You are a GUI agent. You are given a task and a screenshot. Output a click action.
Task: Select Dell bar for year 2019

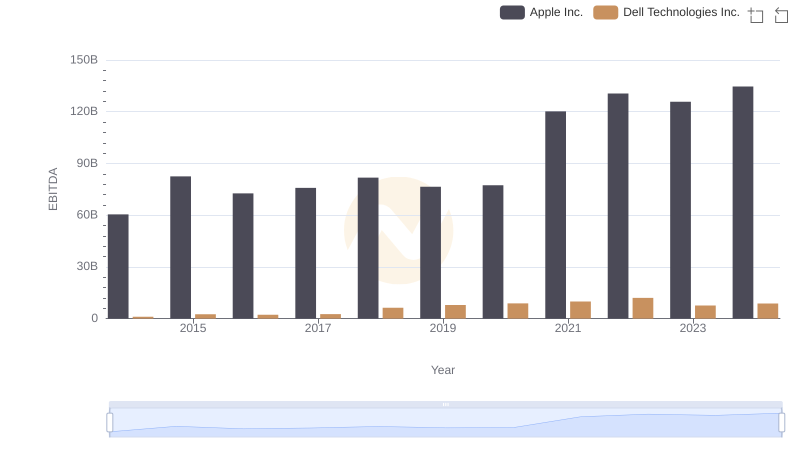click(456, 312)
